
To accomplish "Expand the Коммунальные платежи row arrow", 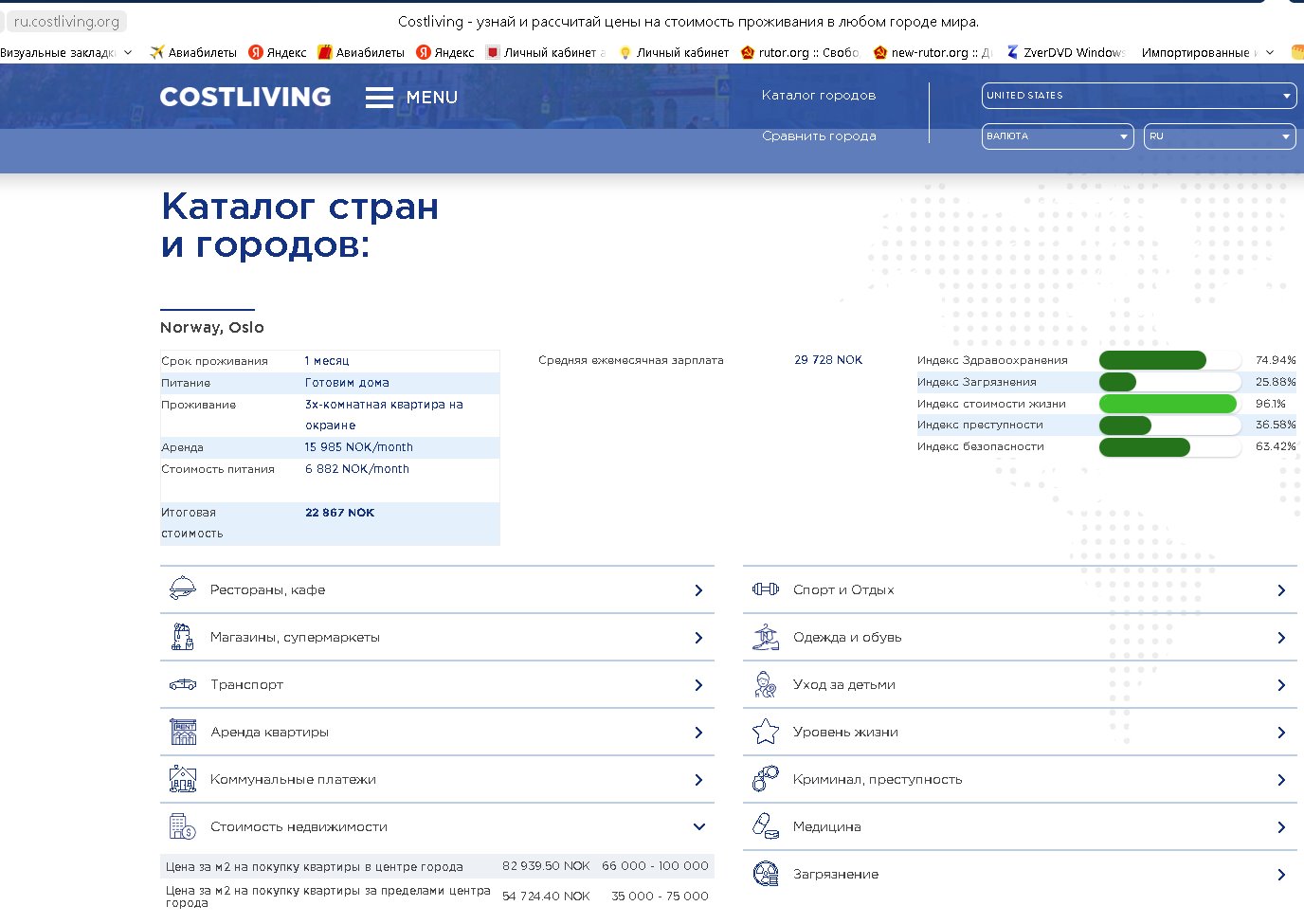I will [x=698, y=780].
